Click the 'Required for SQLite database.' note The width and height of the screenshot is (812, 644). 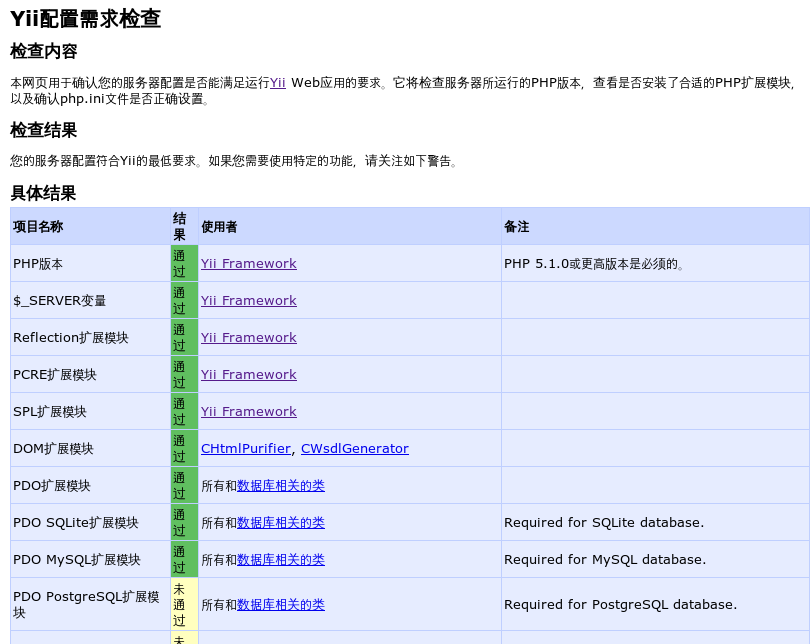click(603, 523)
